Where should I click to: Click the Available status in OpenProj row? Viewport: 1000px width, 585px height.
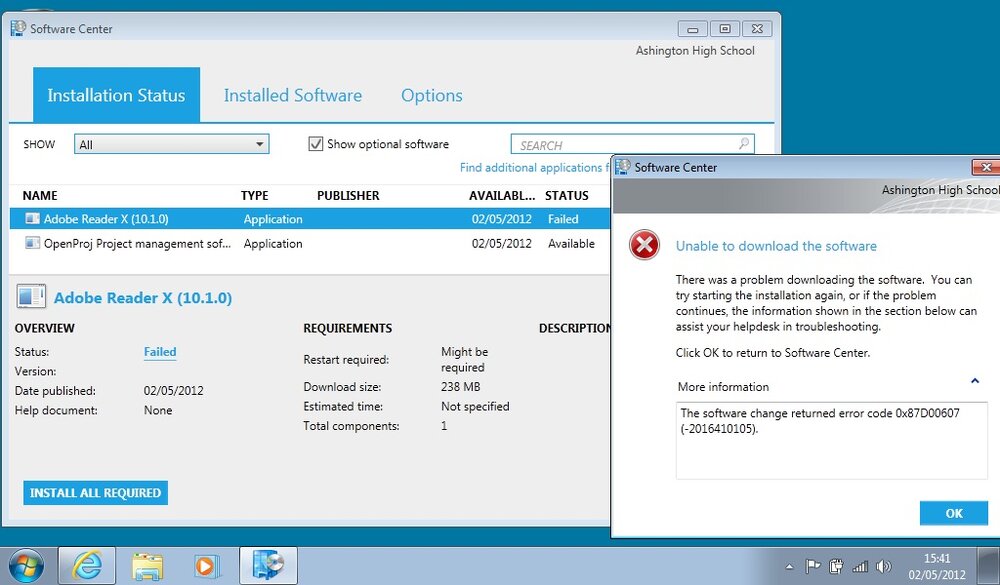click(x=571, y=244)
